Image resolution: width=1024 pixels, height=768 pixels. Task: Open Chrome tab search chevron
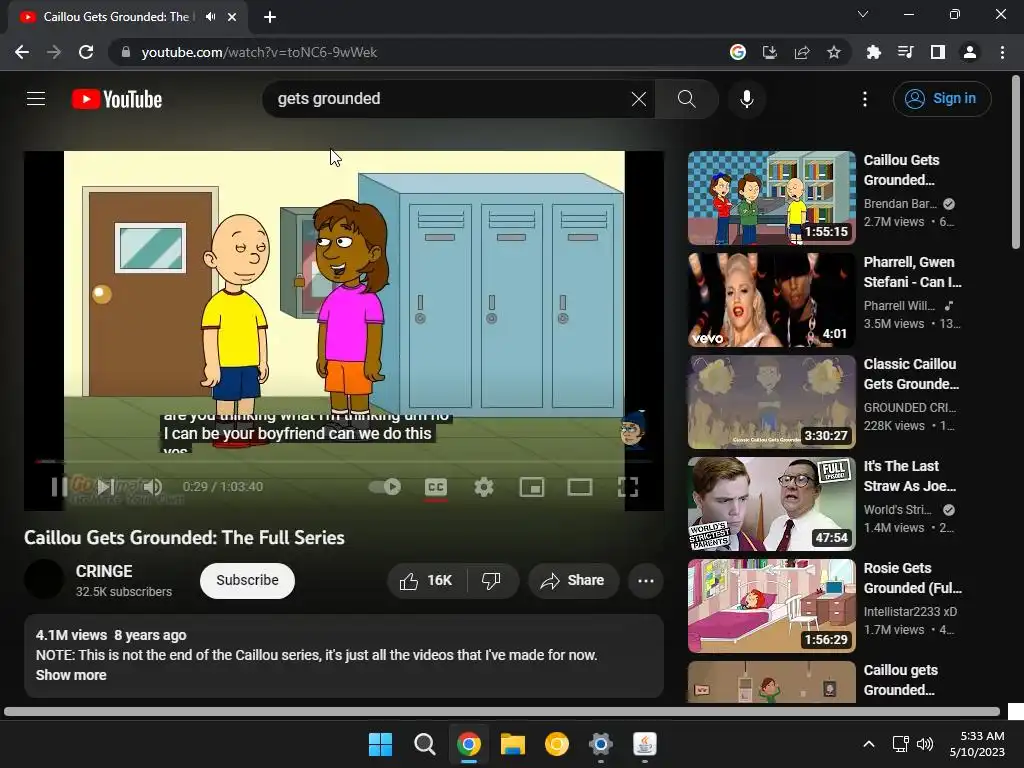tap(863, 14)
